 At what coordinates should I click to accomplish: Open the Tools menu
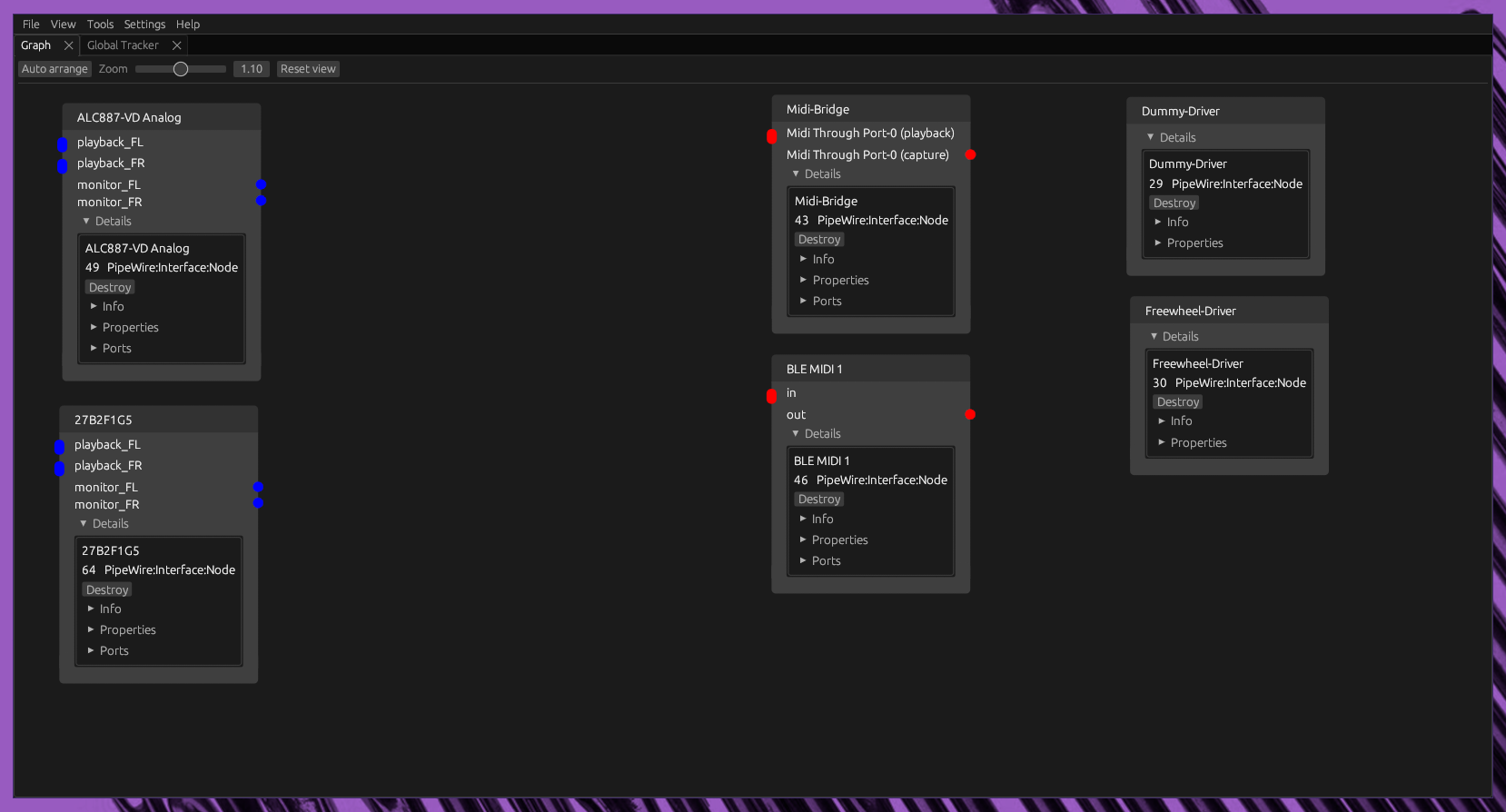(x=100, y=25)
